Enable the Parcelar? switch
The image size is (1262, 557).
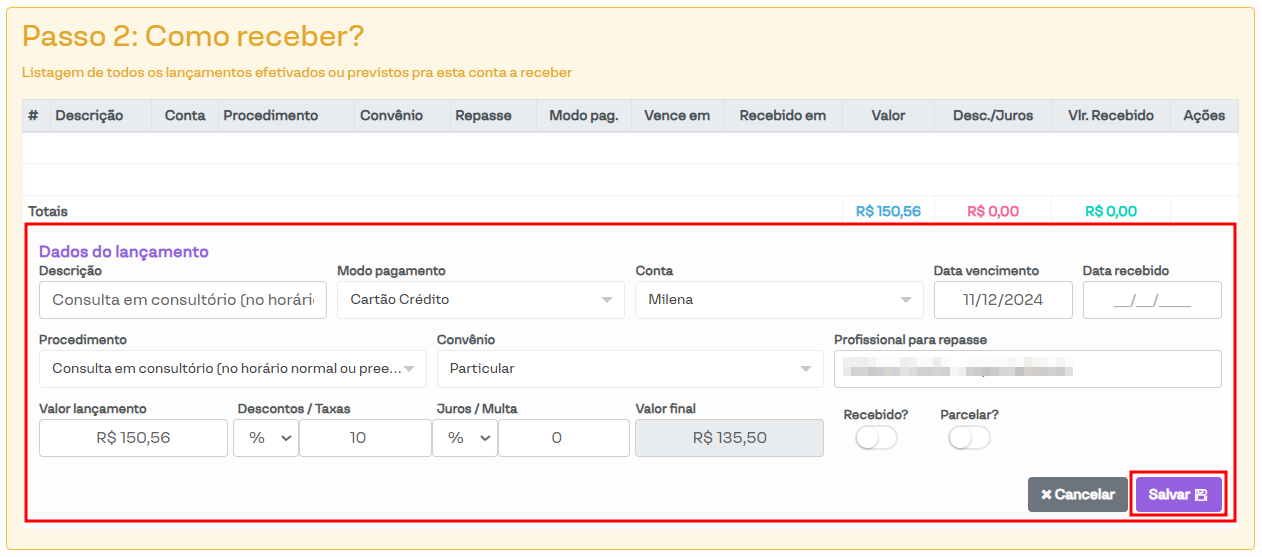[969, 438]
